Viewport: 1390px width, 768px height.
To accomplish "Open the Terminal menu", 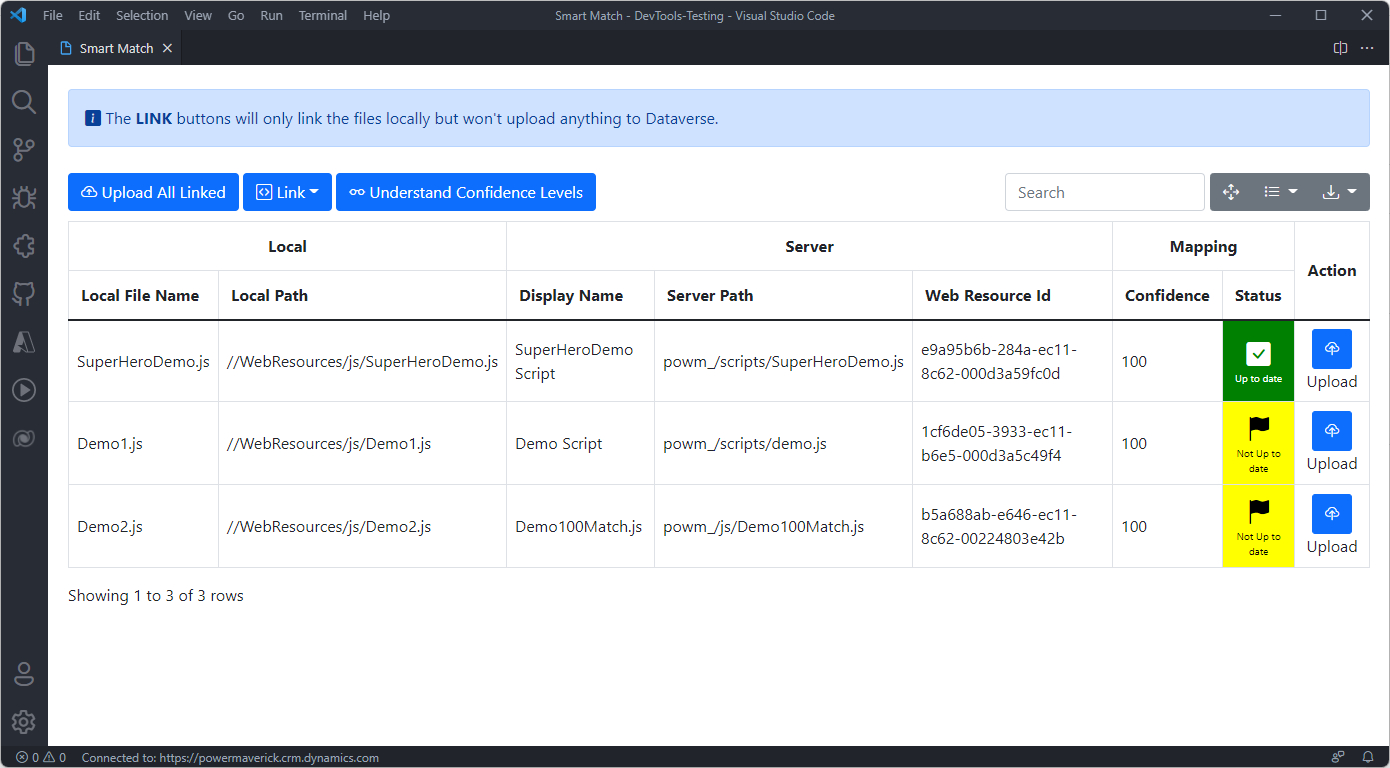I will coord(323,15).
